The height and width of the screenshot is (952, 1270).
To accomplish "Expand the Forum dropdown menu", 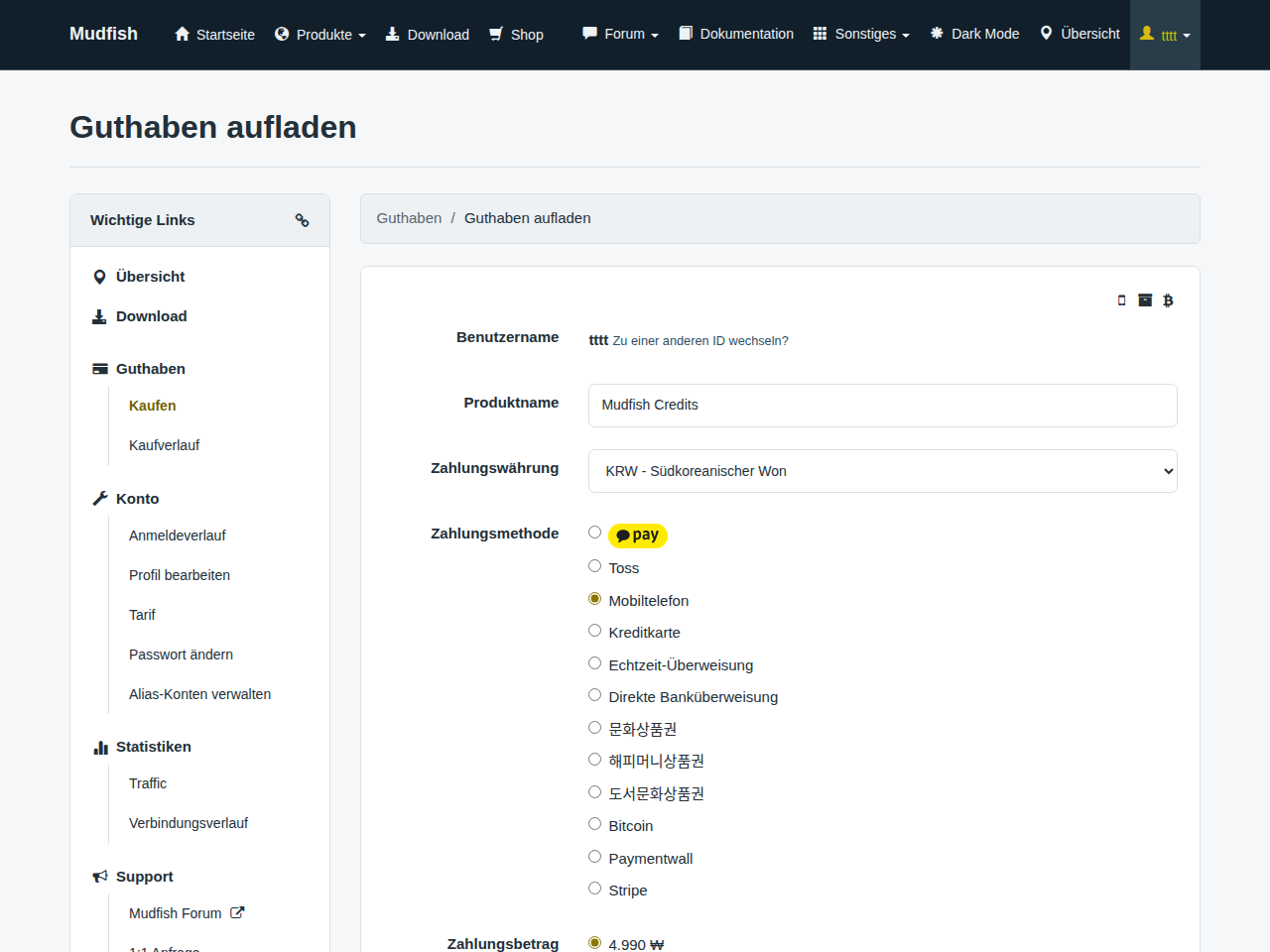I will pos(621,34).
